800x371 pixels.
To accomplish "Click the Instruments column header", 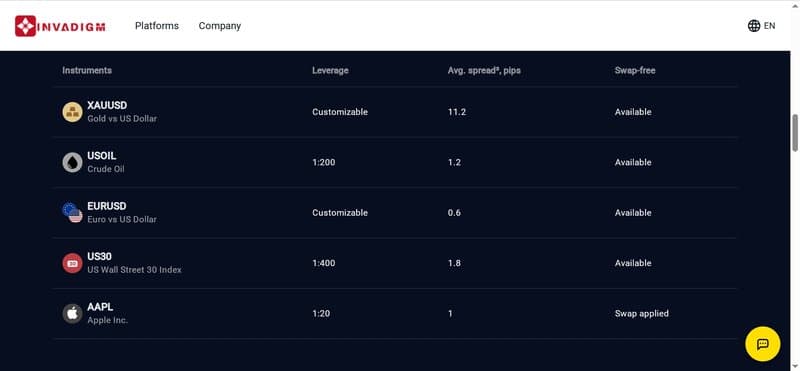I will 87,70.
